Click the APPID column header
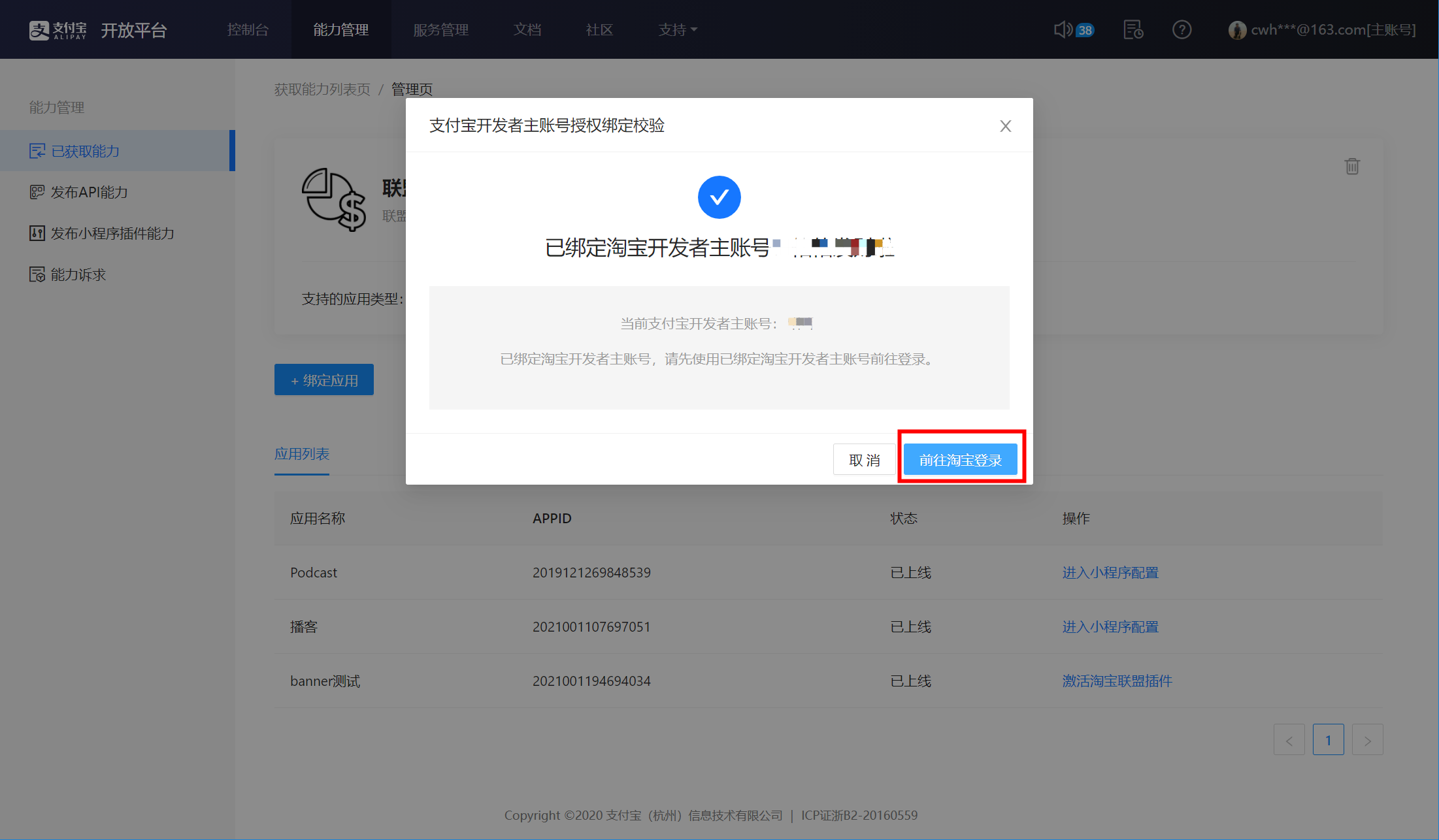 (x=552, y=519)
